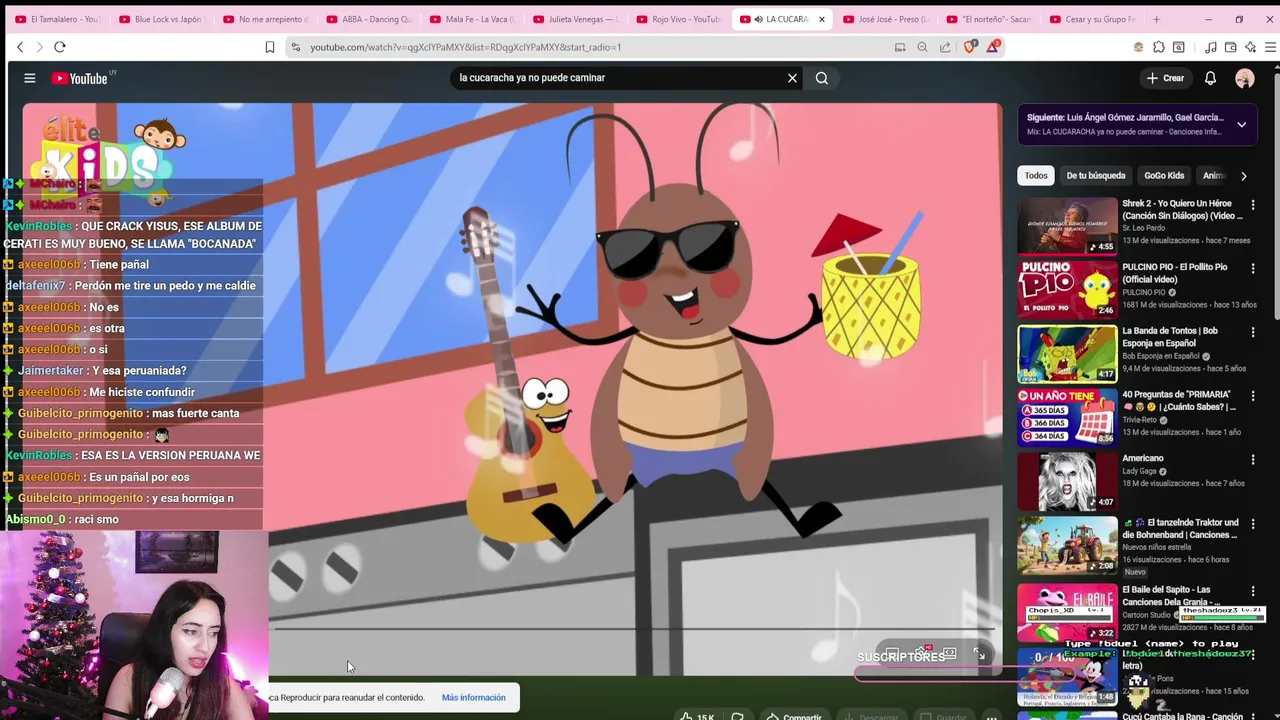Toggle fullscreen on the video player
1280x720 pixels.
point(979,654)
